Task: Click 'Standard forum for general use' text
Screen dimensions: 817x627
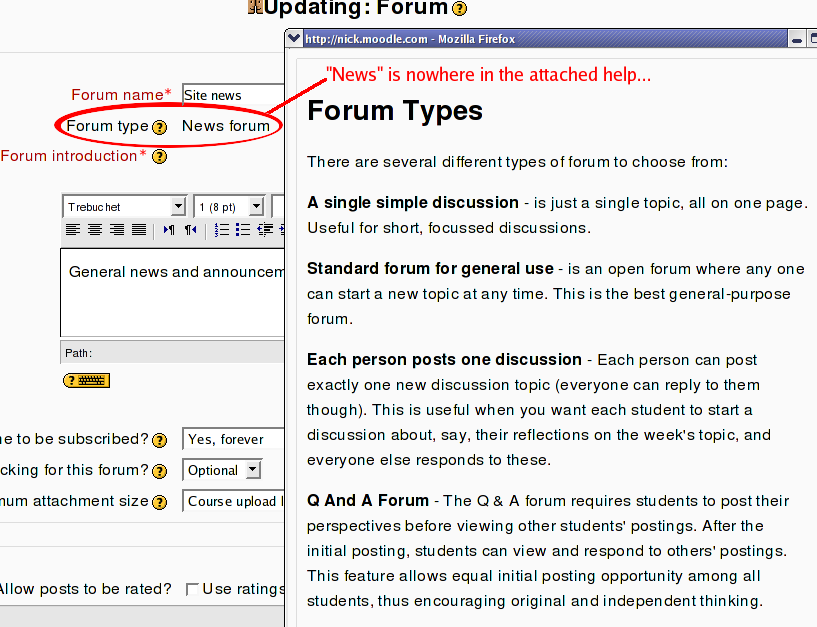Action: (x=430, y=268)
